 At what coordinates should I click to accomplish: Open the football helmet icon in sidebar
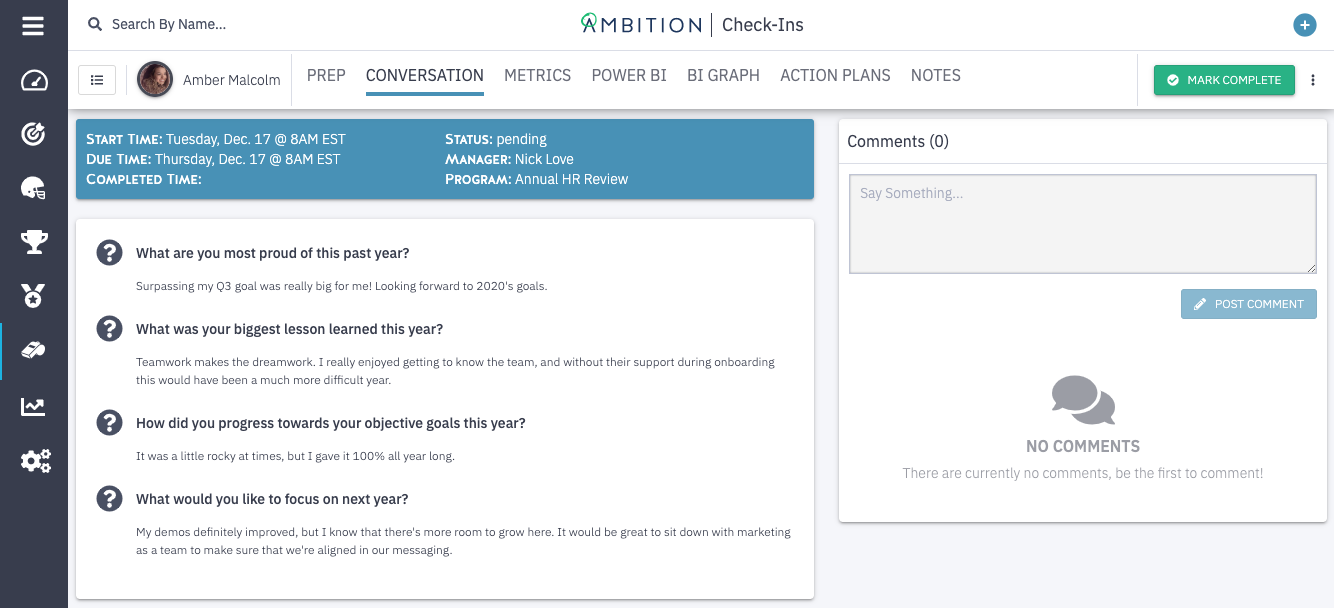click(x=34, y=187)
